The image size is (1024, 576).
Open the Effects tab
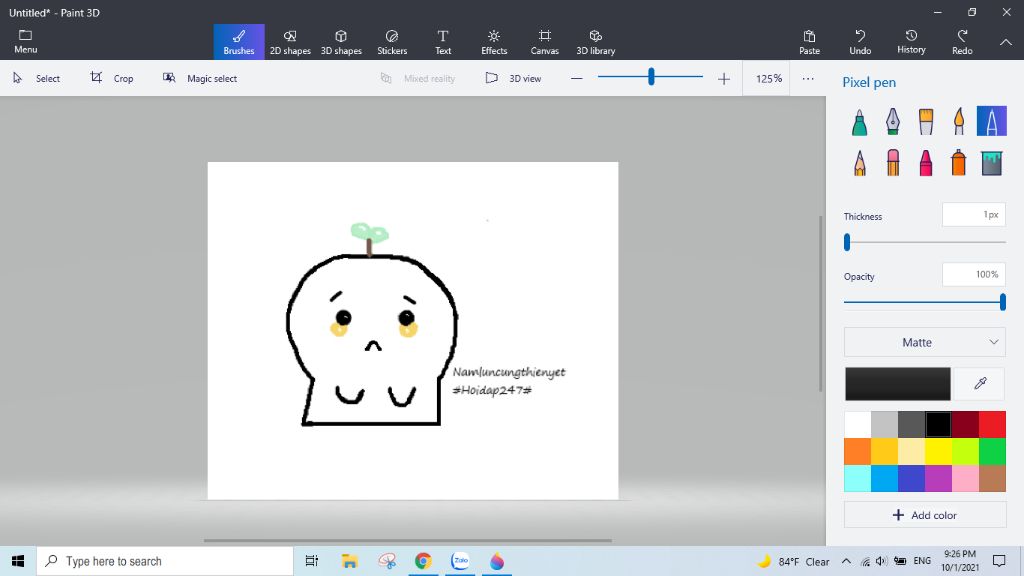[494, 41]
